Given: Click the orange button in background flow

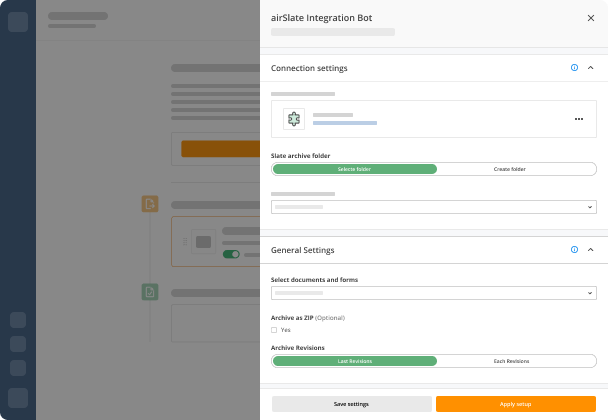Looking at the screenshot, I should click(220, 149).
